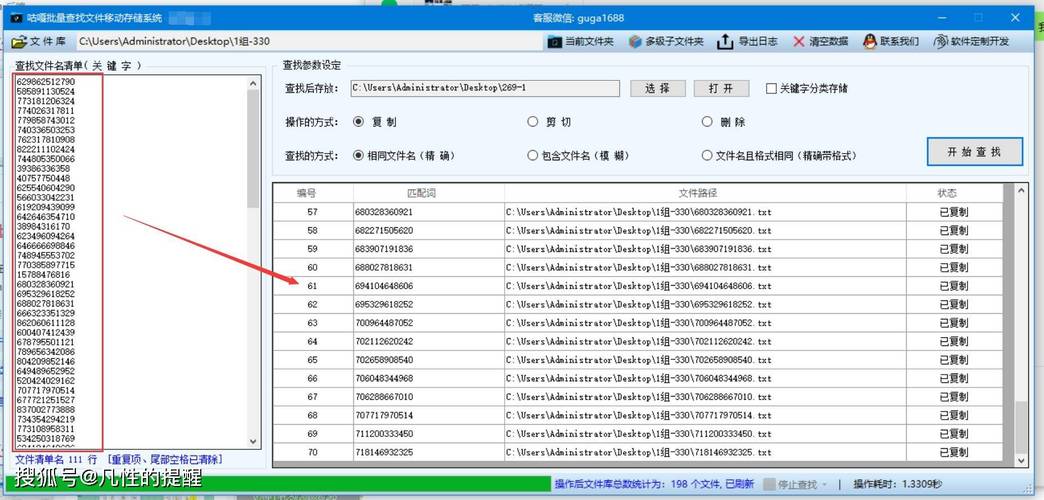The image size is (1044, 500).
Task: Click keyword 534250318769 in list
Action: tap(46, 439)
